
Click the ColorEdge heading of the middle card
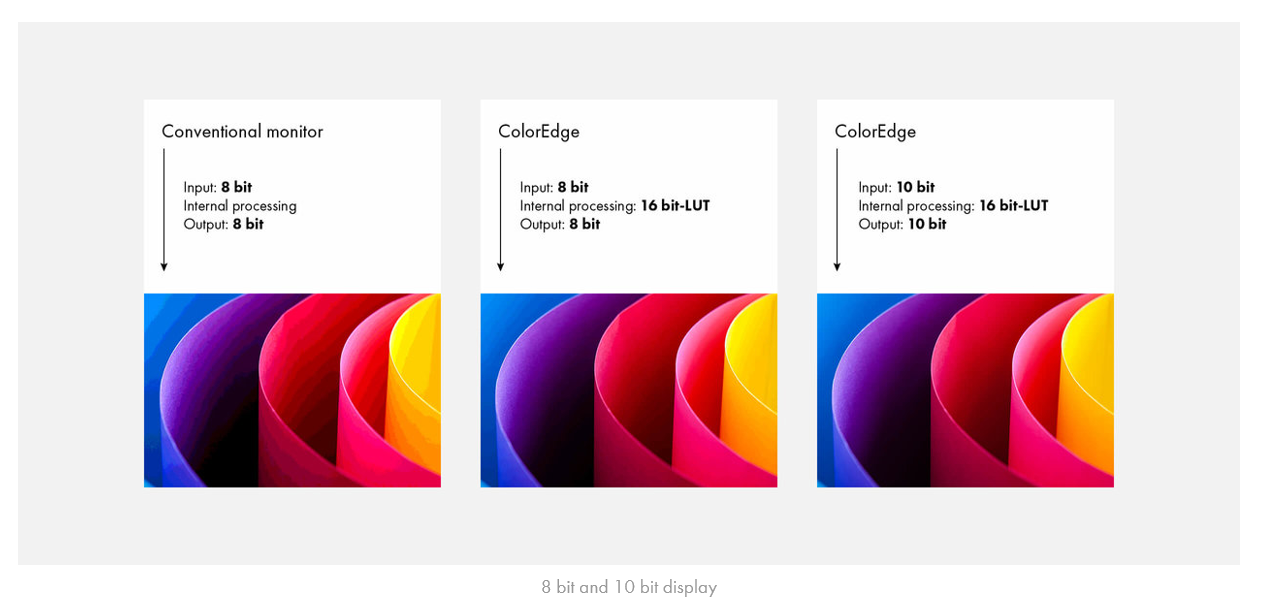coord(539,131)
